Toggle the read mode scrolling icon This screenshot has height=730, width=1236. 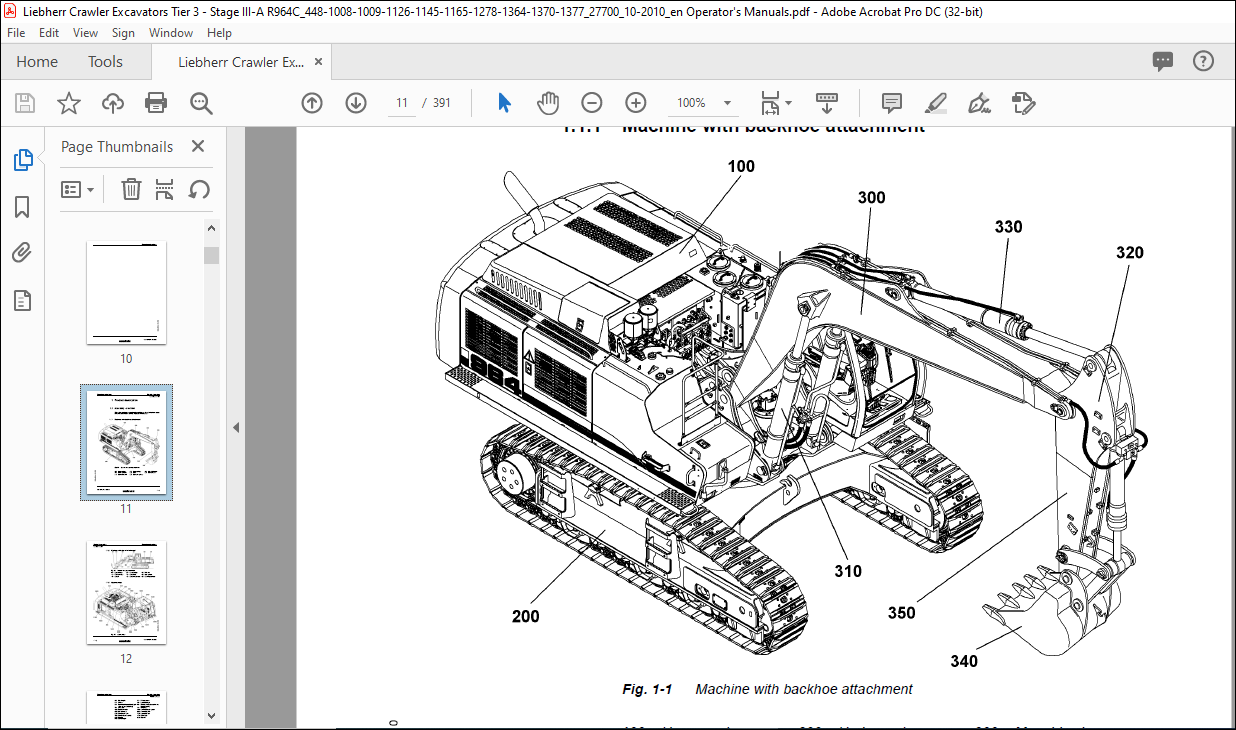tap(827, 103)
